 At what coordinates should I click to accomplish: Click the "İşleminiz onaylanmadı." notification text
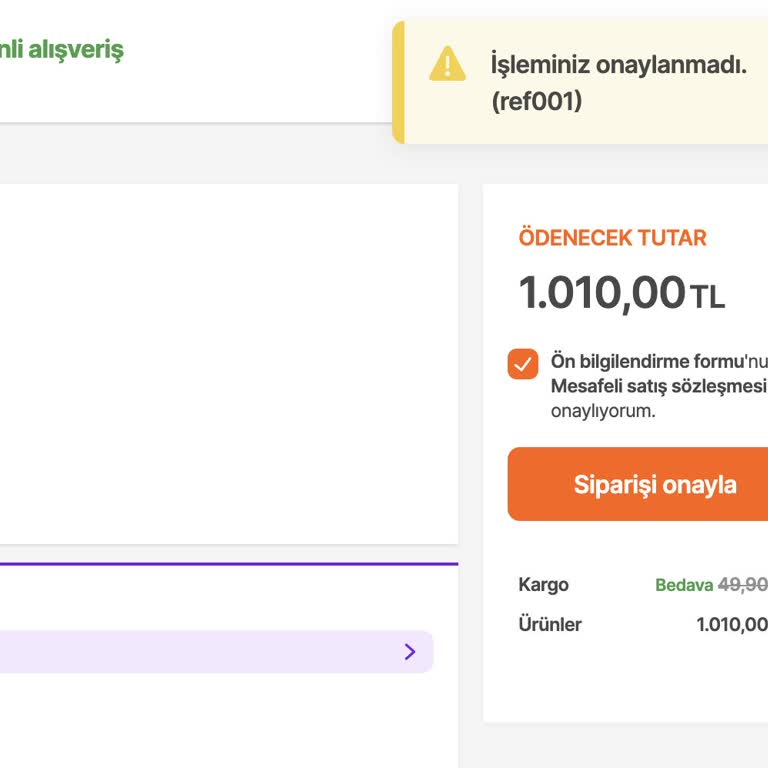click(x=618, y=66)
